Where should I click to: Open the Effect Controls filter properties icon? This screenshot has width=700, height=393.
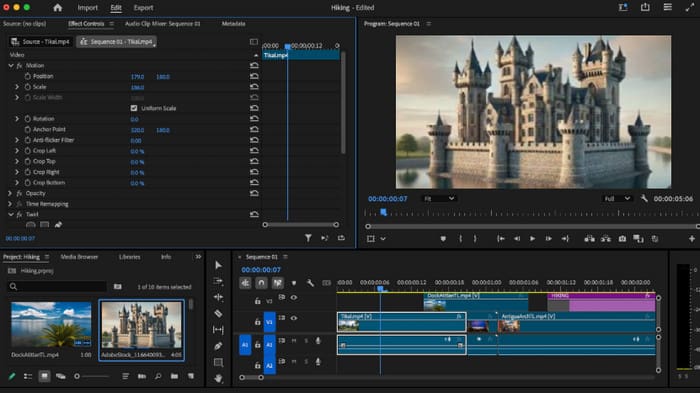tap(308, 238)
